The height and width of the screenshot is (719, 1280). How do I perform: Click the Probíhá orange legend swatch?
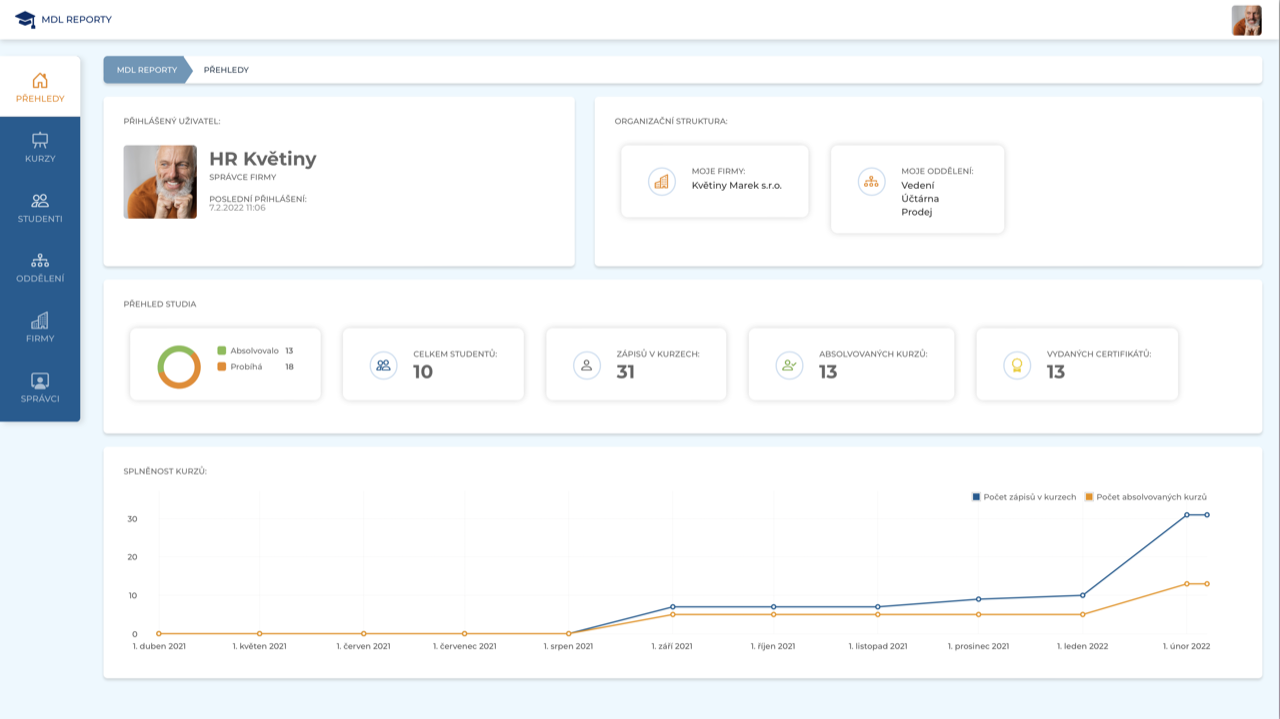[222, 367]
